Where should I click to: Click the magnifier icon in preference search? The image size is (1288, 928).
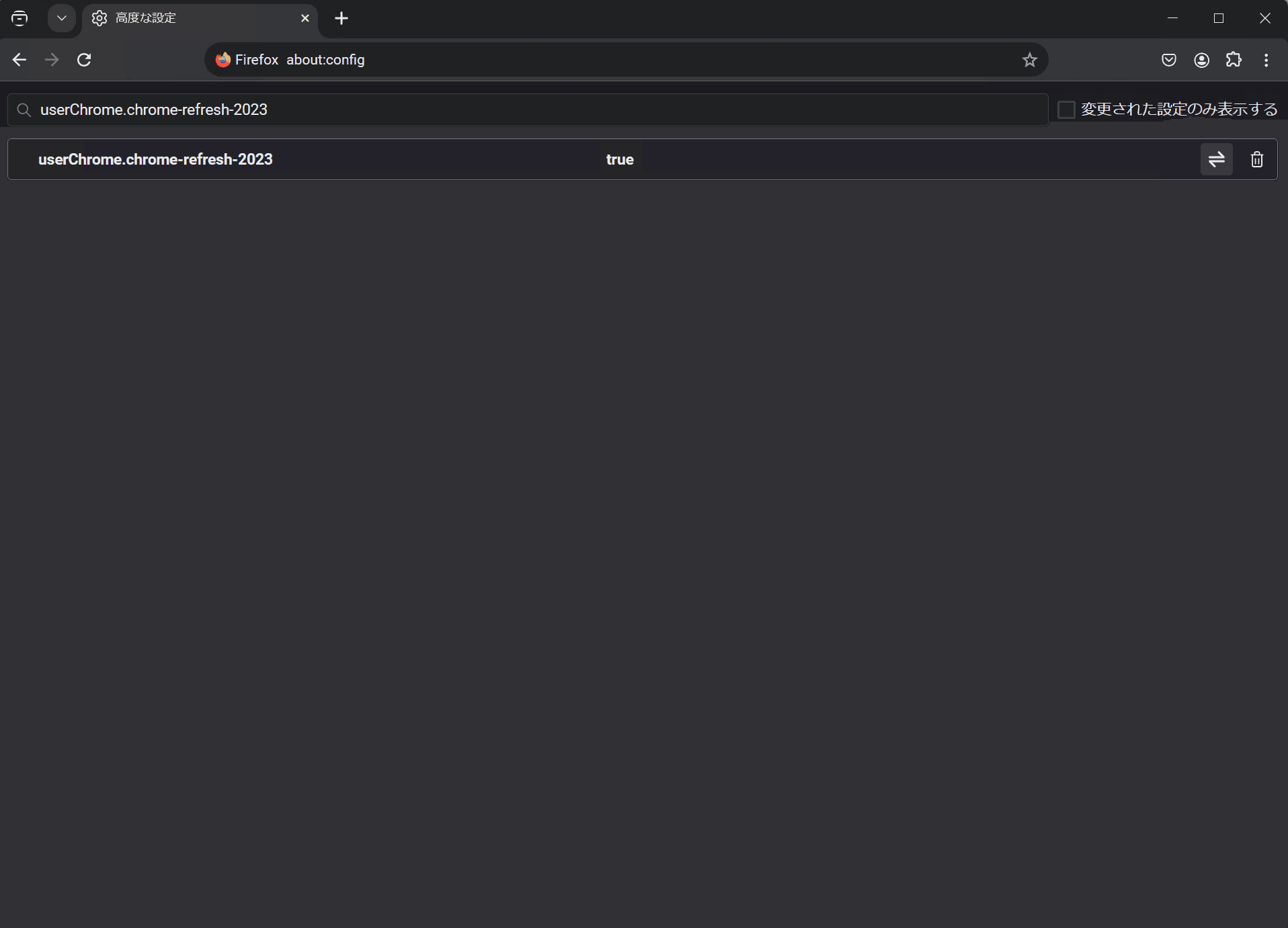click(x=24, y=110)
